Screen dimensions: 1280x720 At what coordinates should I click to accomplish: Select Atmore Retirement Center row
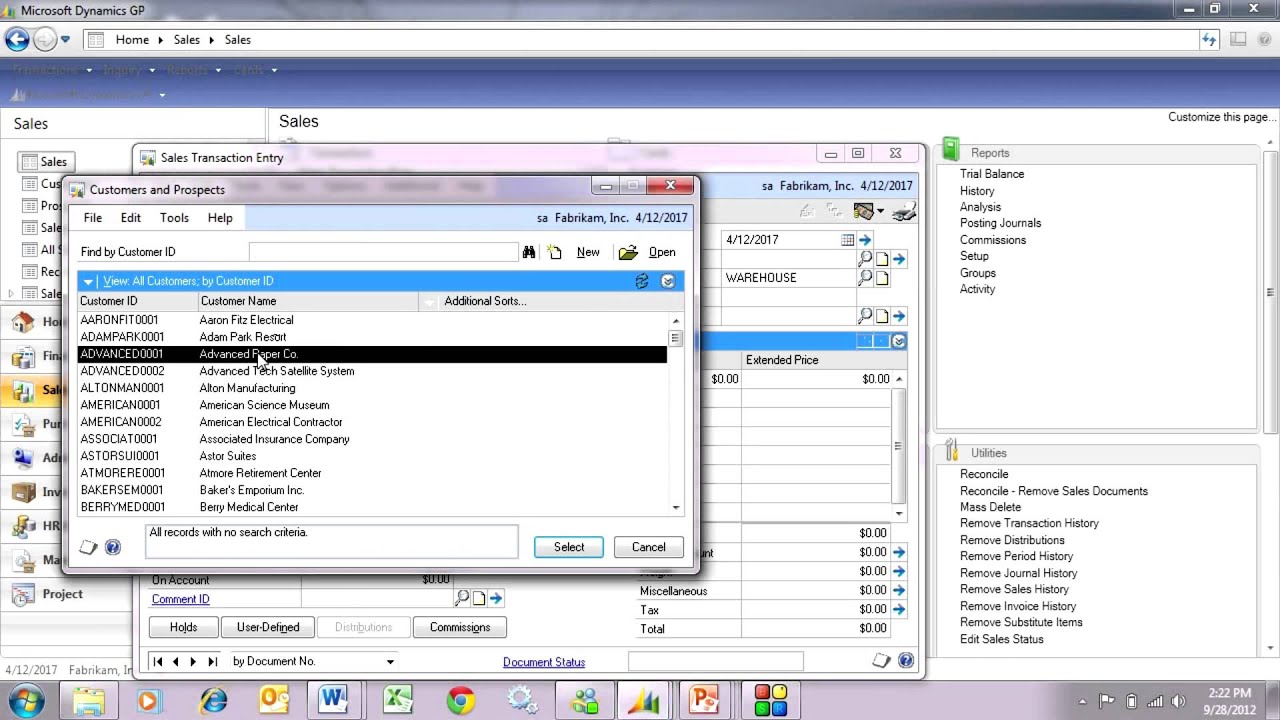[x=372, y=473]
